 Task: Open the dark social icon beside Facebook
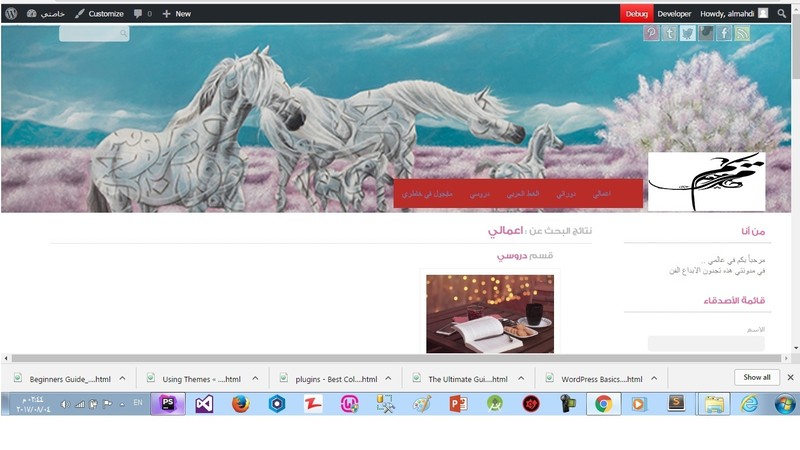(x=706, y=33)
